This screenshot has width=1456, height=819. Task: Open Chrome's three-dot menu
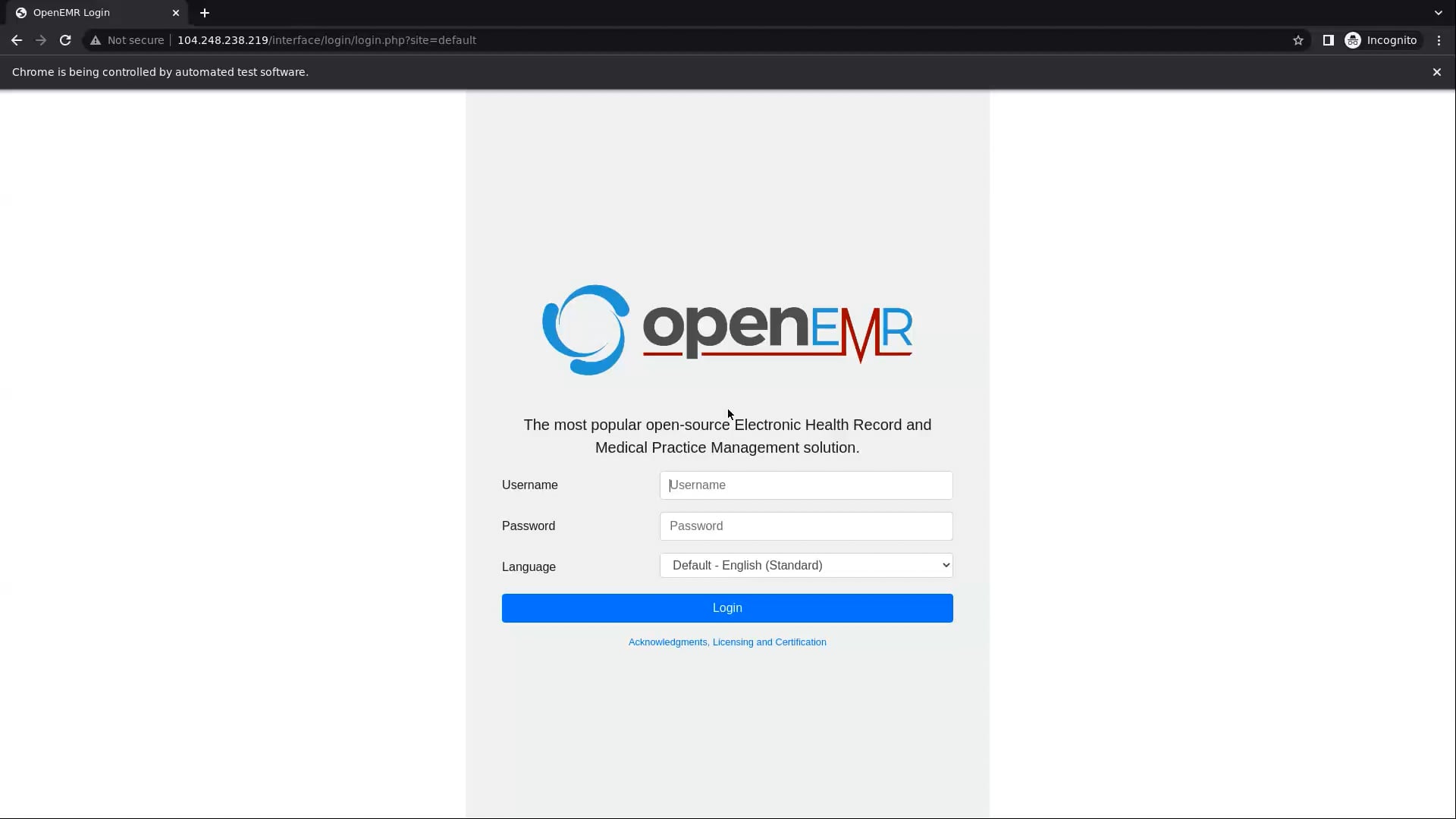(1439, 40)
